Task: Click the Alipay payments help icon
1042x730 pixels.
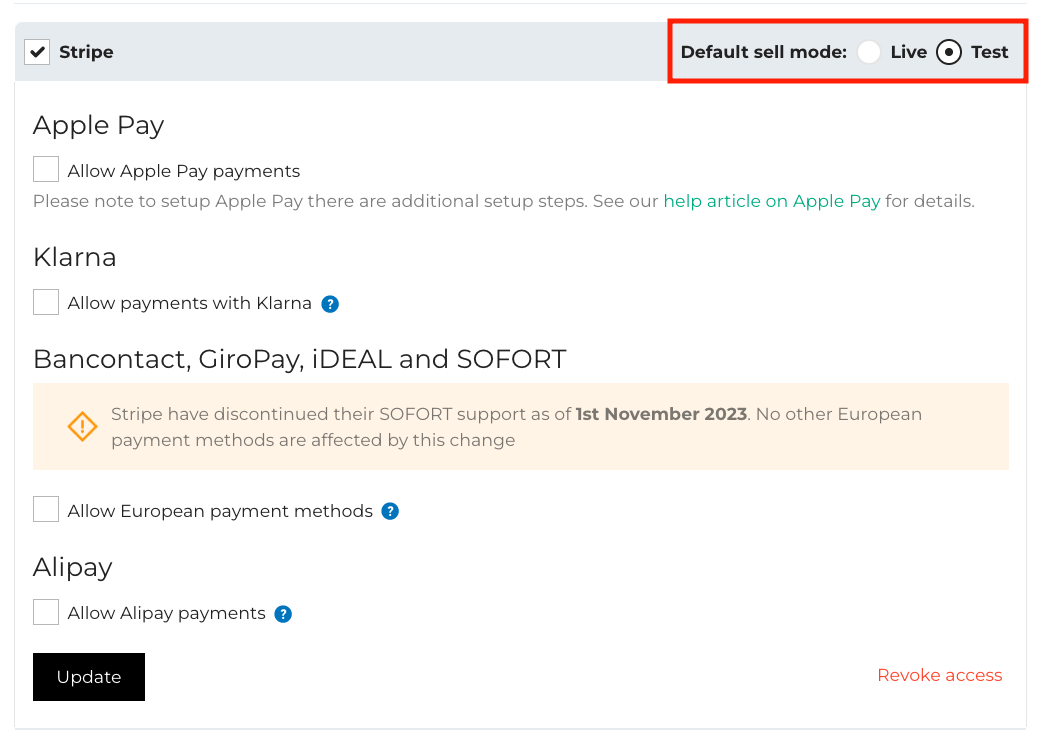Action: coord(283,614)
